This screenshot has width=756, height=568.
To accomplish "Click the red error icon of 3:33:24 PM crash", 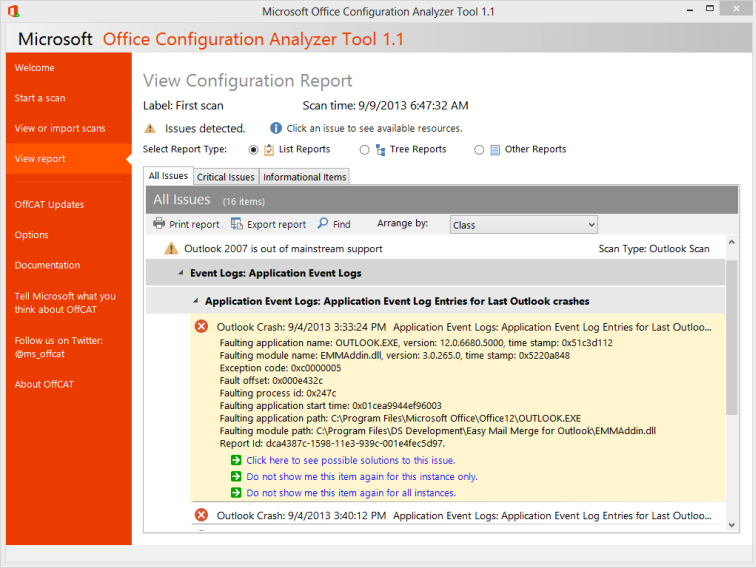I will (201, 327).
